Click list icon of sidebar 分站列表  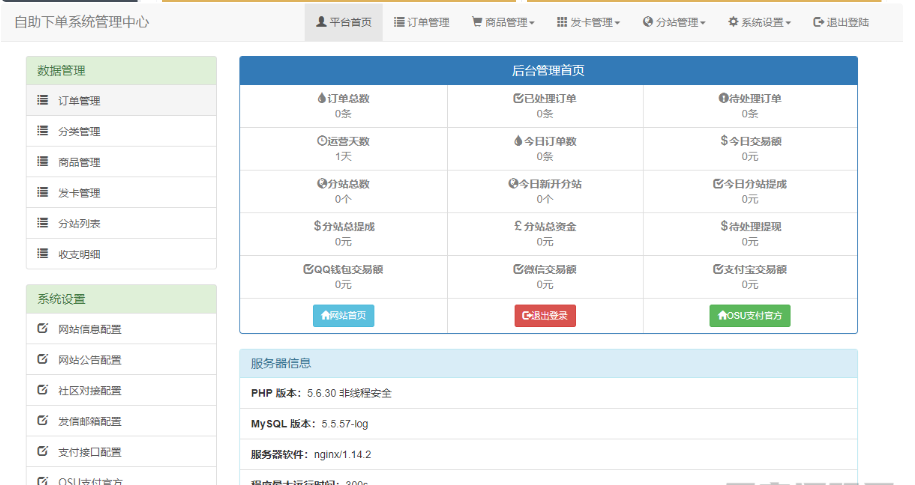[x=43, y=222]
